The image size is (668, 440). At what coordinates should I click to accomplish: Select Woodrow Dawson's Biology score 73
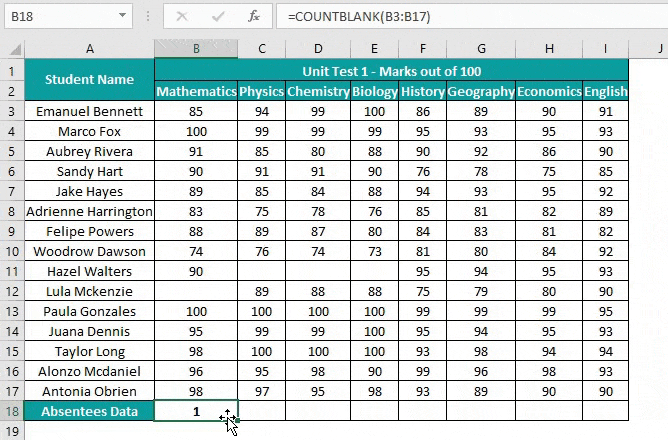coord(374,251)
